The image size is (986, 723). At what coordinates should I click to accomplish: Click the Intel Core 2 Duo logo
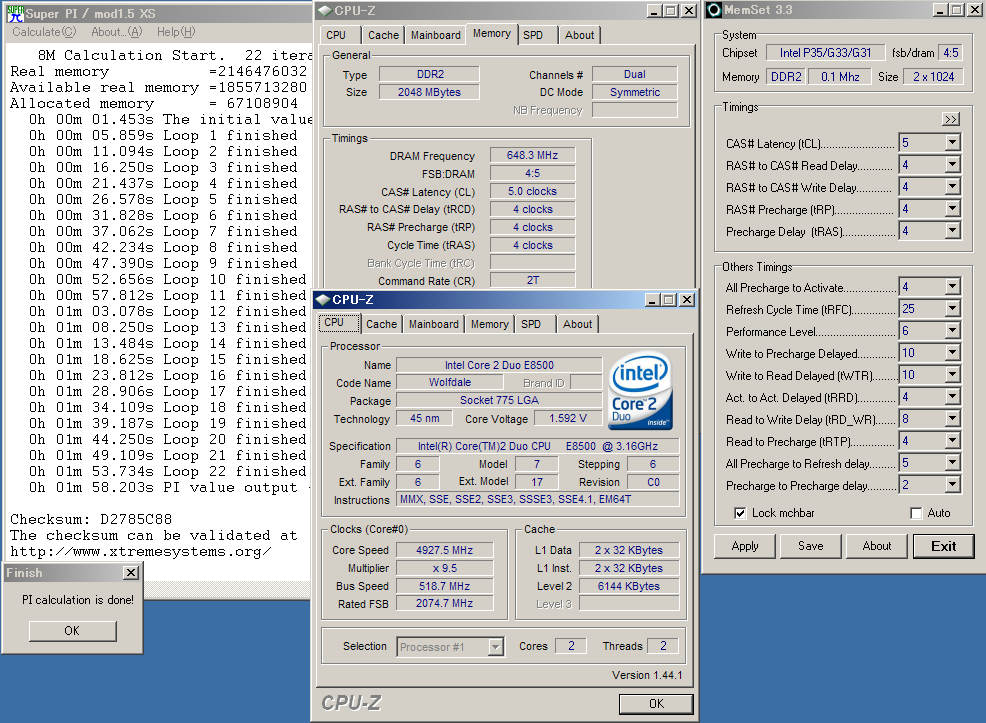641,392
